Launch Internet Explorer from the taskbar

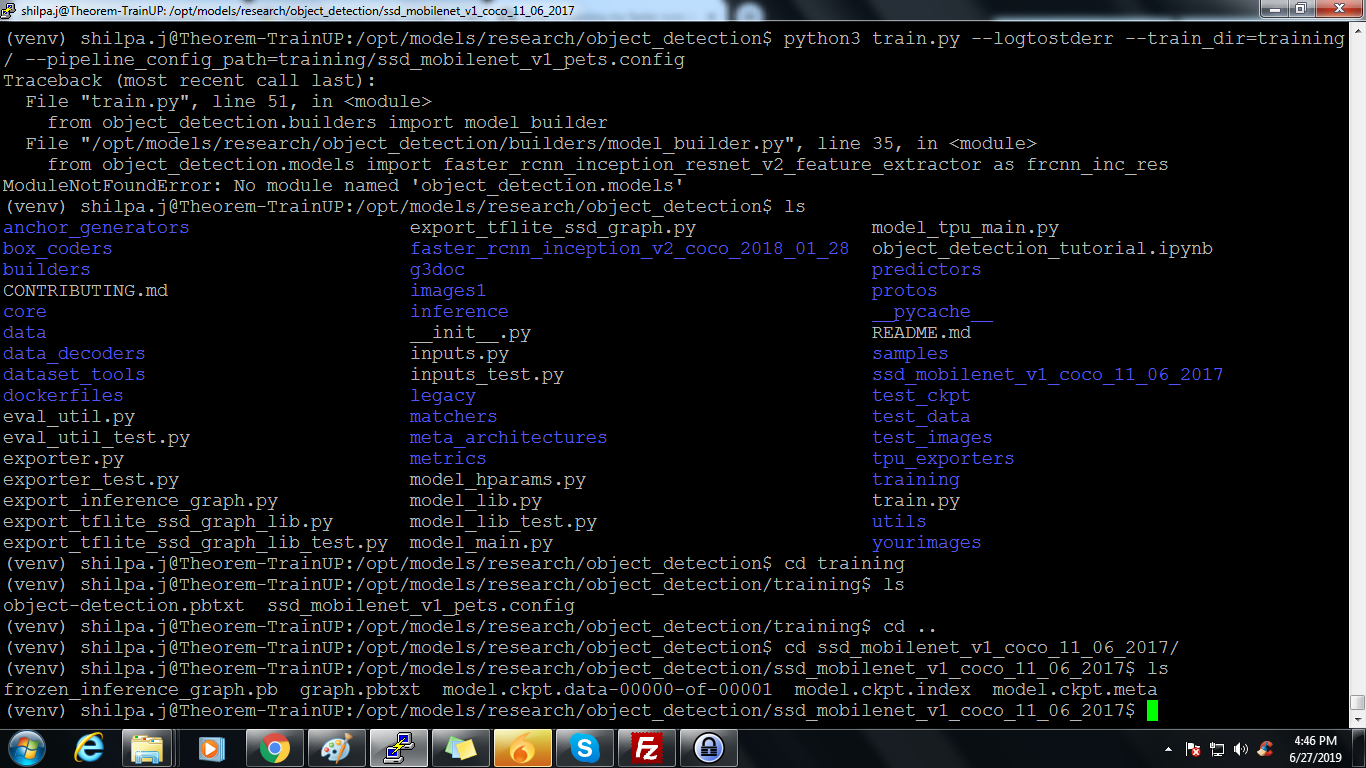[x=89, y=747]
